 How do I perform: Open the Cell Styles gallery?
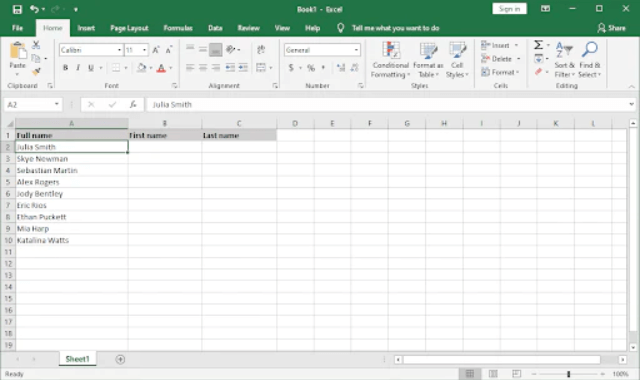click(x=457, y=60)
